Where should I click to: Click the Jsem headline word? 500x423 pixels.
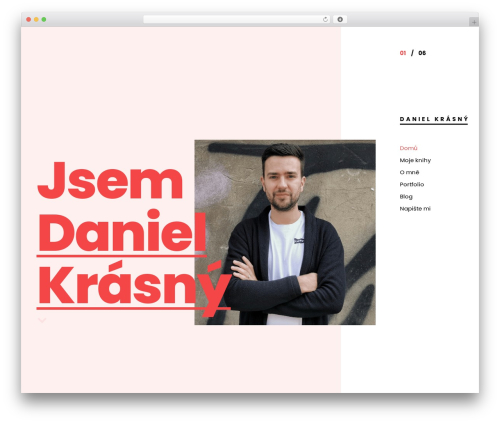110,180
